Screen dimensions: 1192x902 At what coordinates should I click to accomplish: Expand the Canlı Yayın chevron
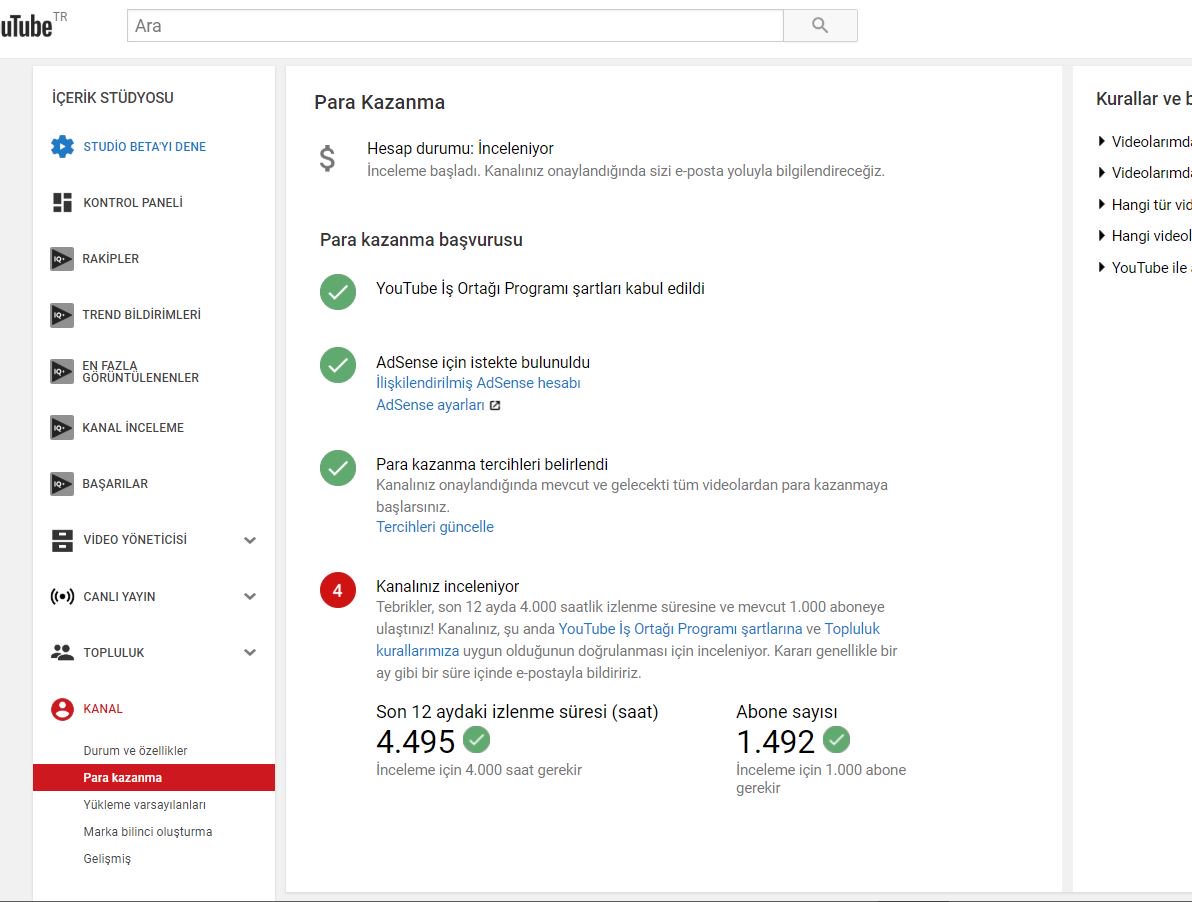249,597
